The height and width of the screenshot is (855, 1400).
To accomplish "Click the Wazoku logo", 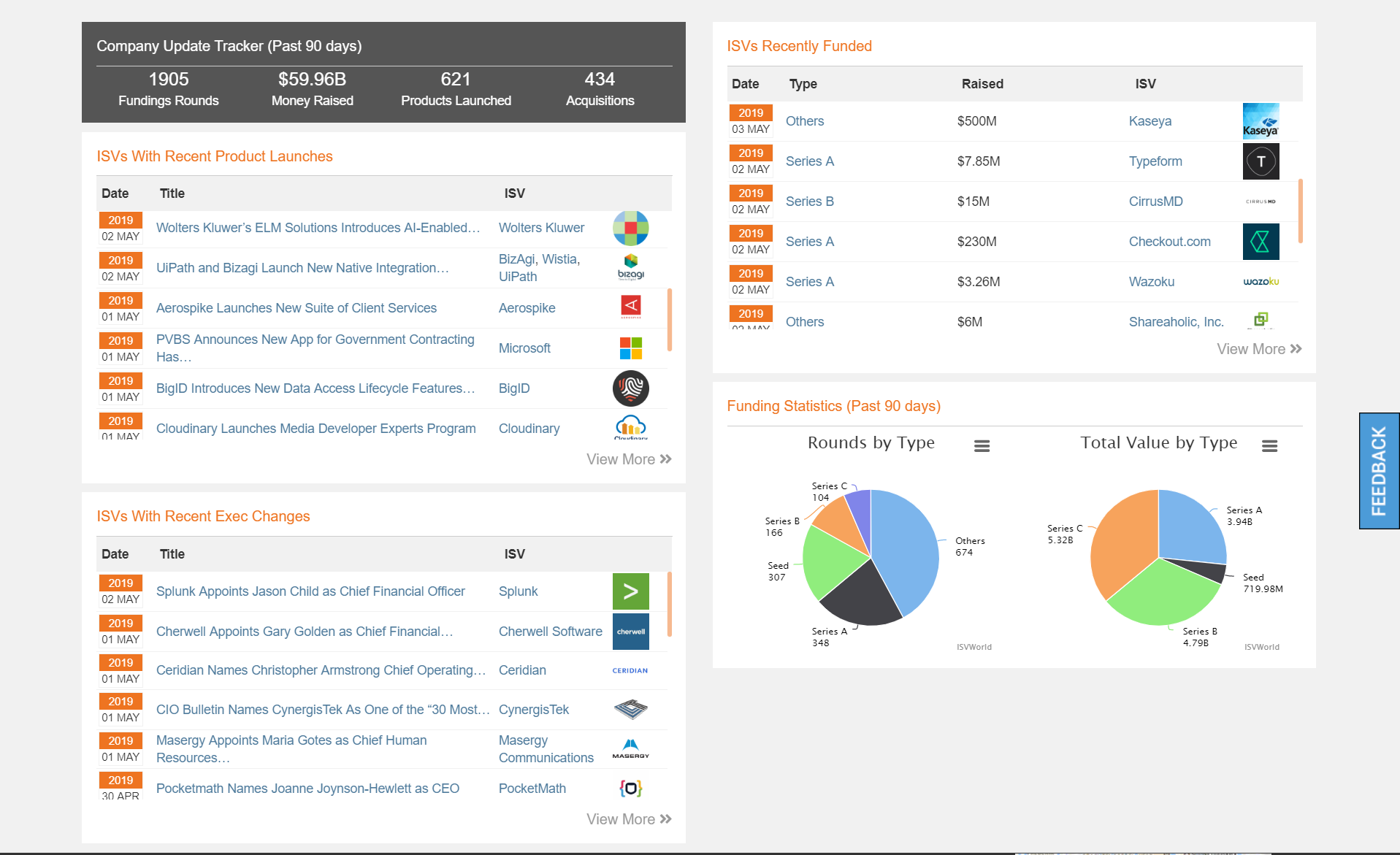I will coord(1261,281).
